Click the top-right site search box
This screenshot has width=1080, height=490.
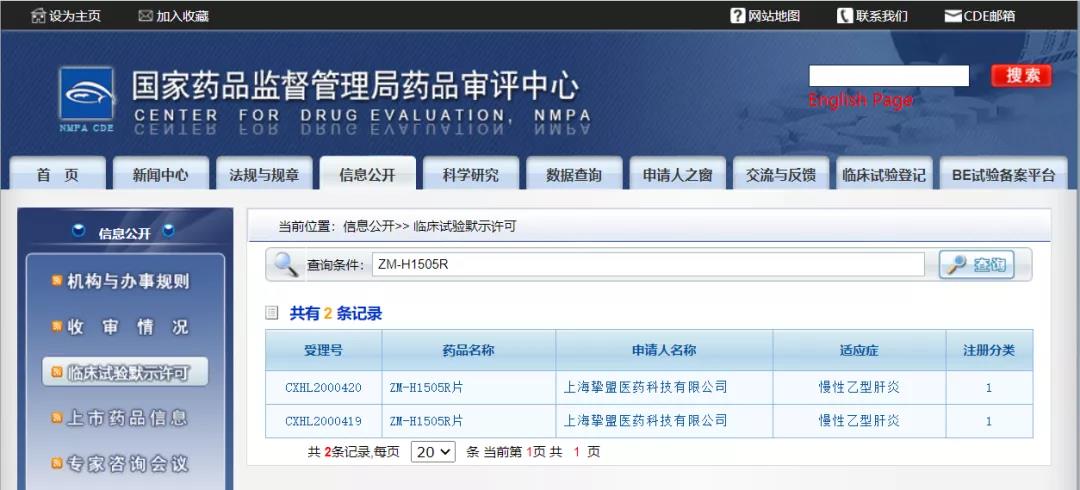tap(888, 76)
